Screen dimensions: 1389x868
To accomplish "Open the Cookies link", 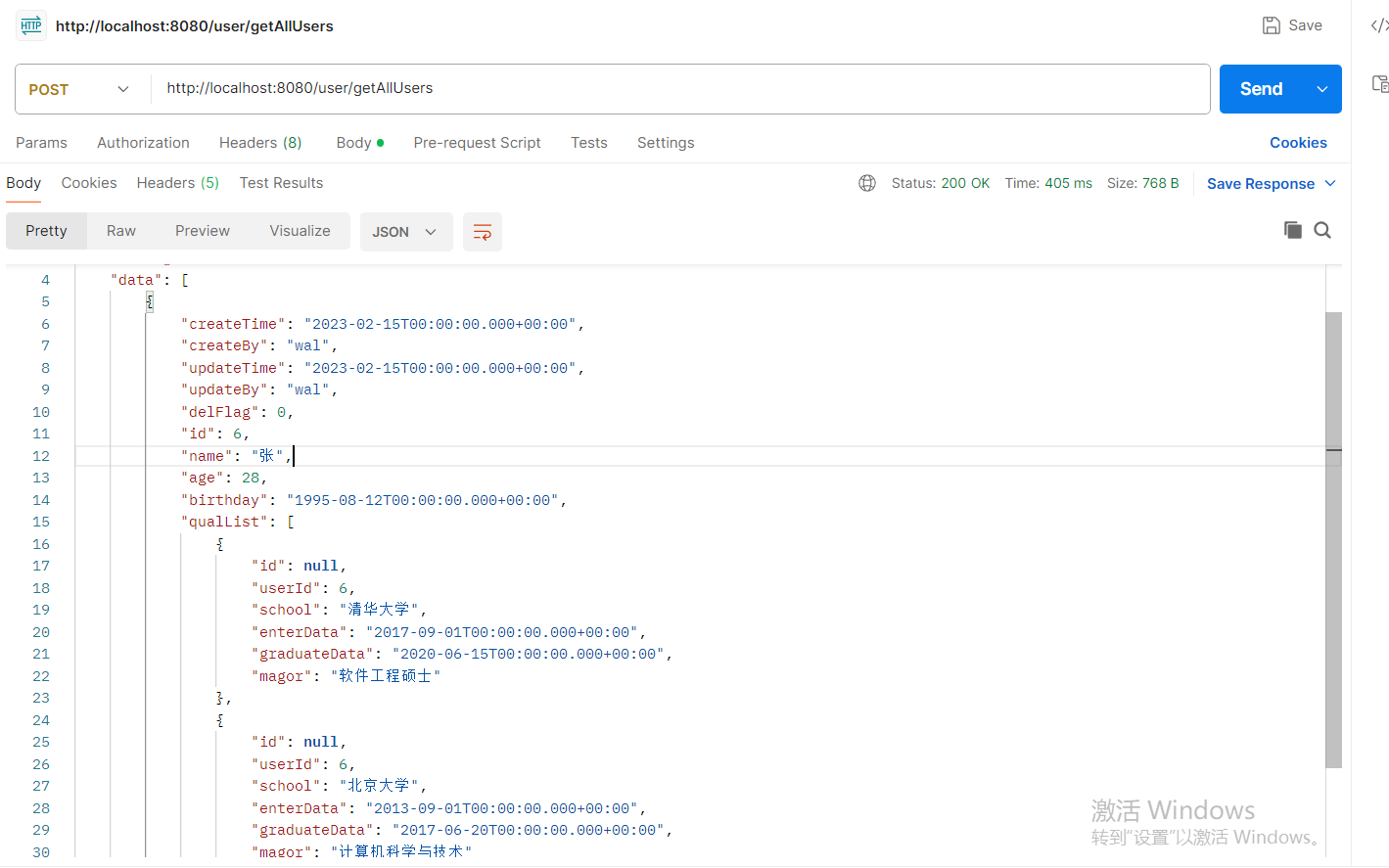I will [x=1298, y=143].
